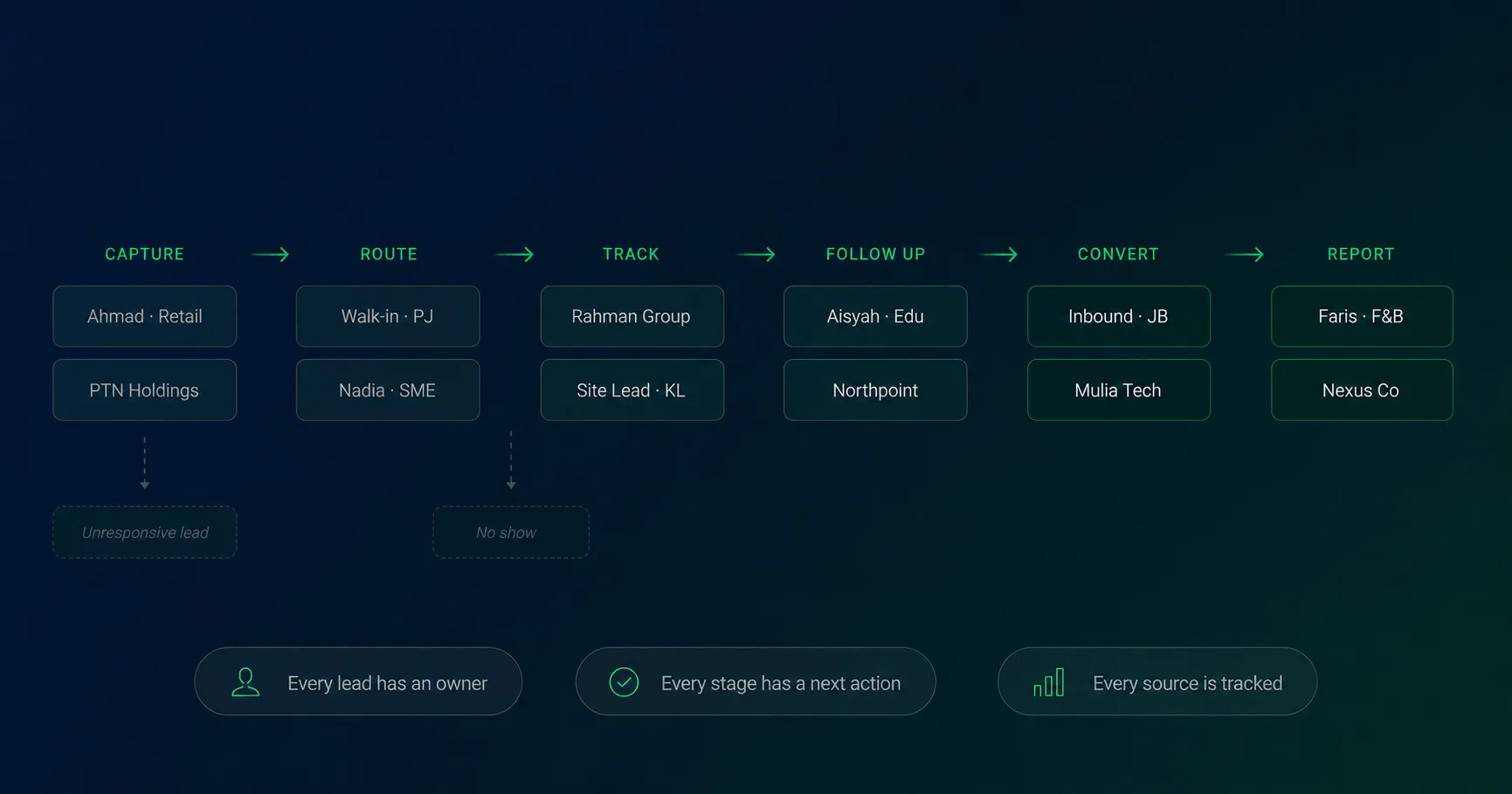The image size is (1512, 794).
Task: Click Every stage has a next action pill
Action: pos(756,681)
